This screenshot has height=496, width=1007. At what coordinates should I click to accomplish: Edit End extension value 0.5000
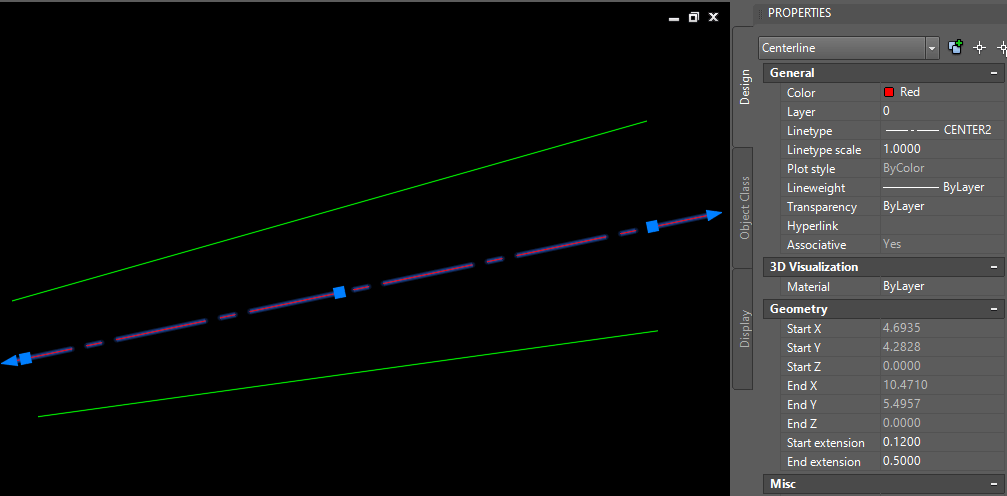click(943, 461)
